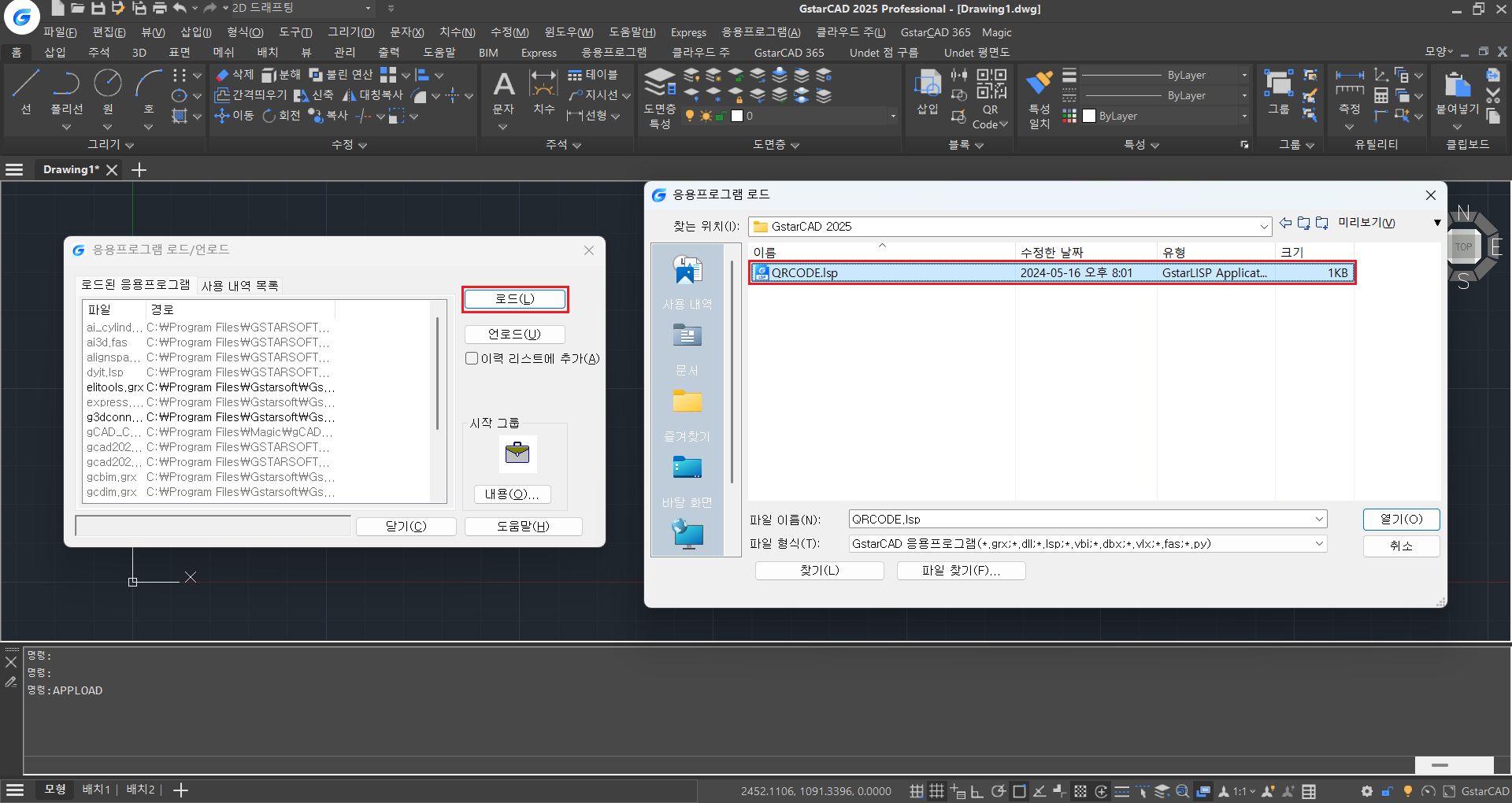Click the TOP face of view cube
The height and width of the screenshot is (803, 1512).
click(1464, 246)
